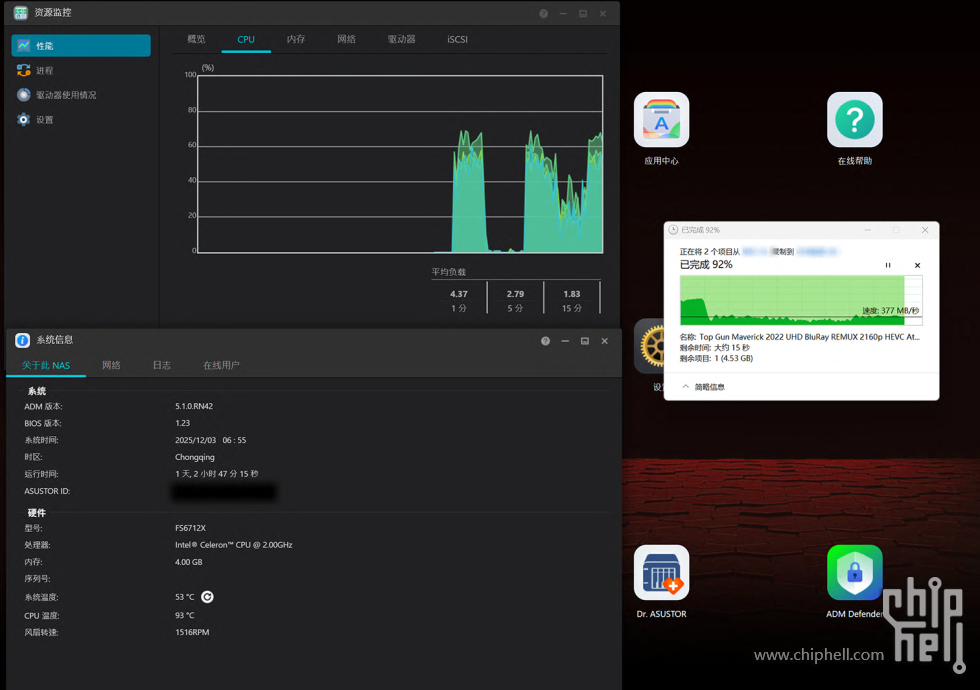Switch to the iSCSI tab
Viewport: 980px width, 690px height.
(457, 40)
